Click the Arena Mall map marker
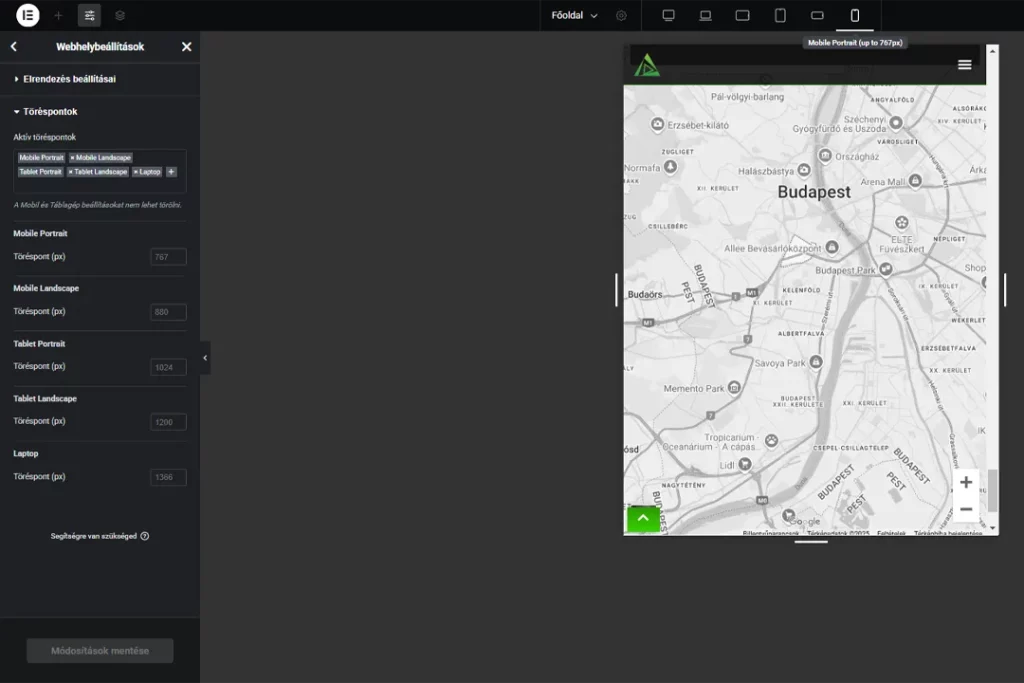 pos(916,180)
